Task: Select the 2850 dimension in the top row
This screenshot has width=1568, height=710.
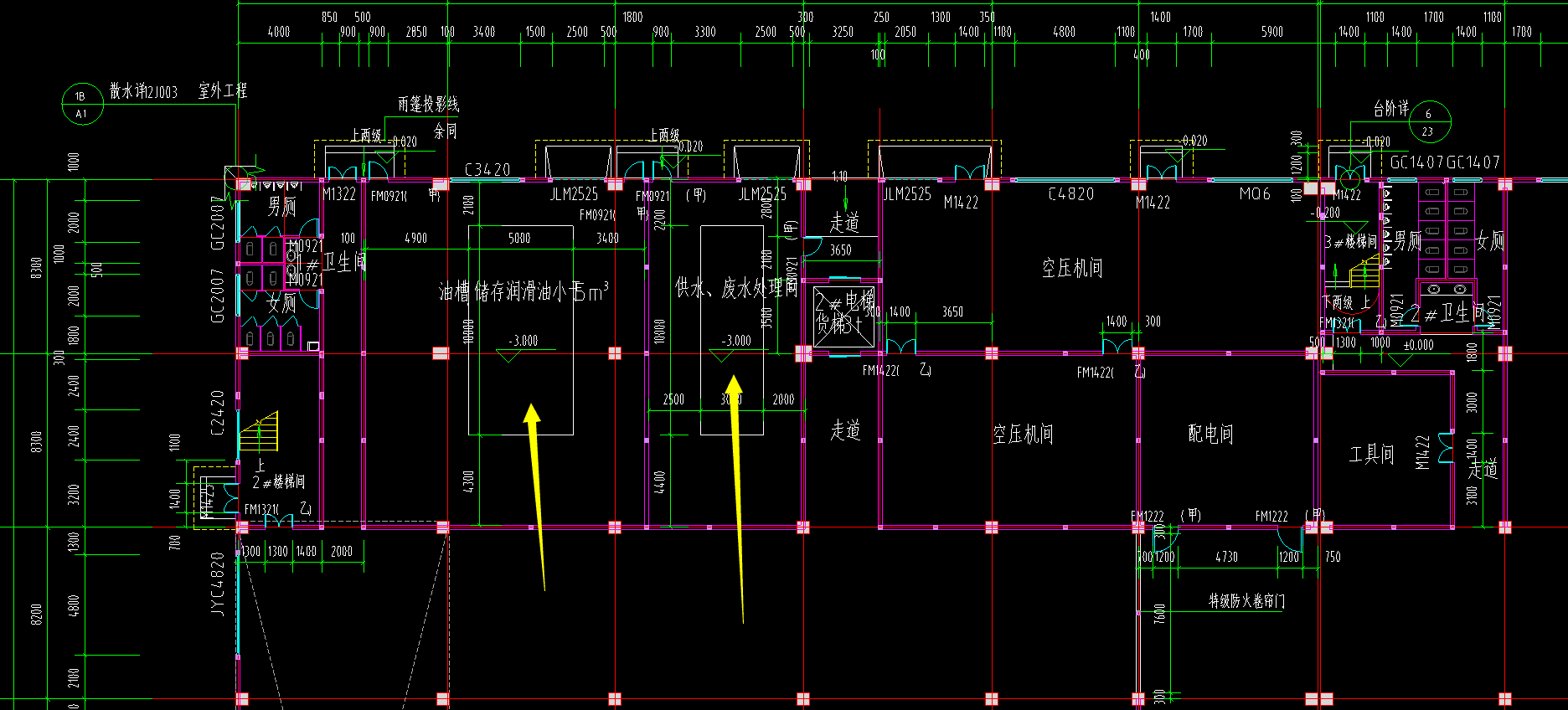Action: 416,32
